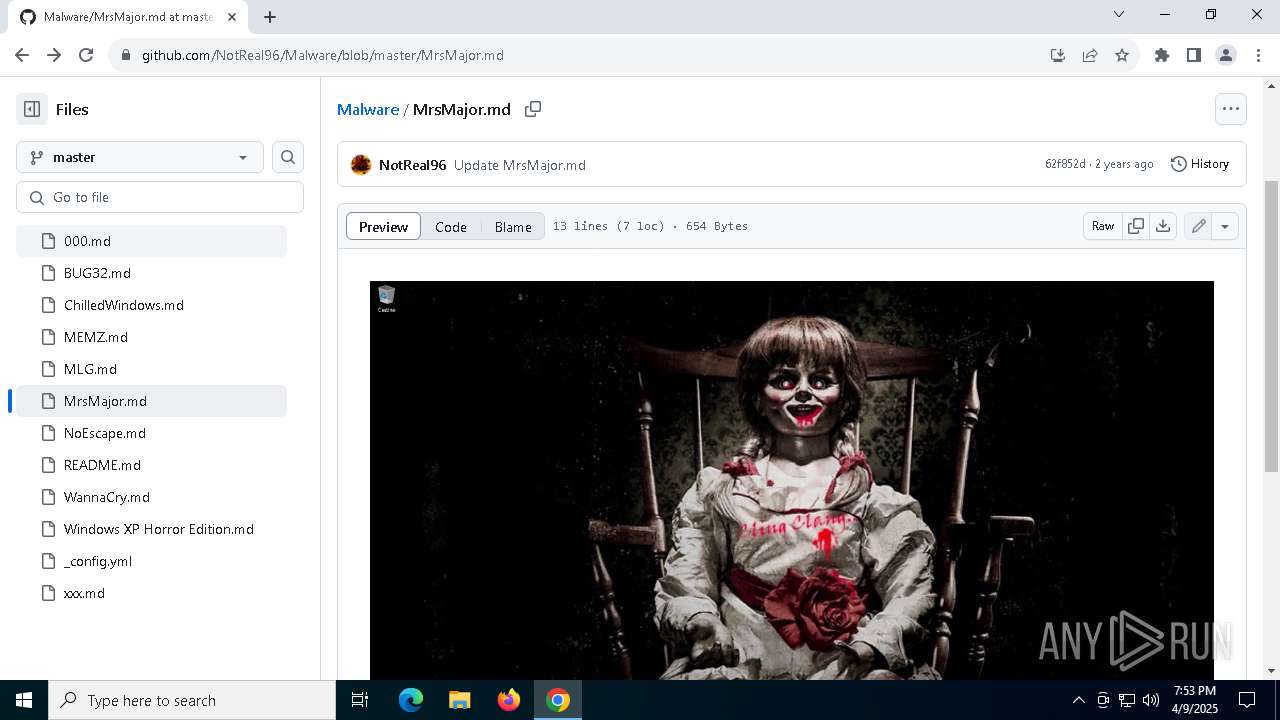The image size is (1280, 720).
Task: Open Task View on the taskbar
Action: 360,700
